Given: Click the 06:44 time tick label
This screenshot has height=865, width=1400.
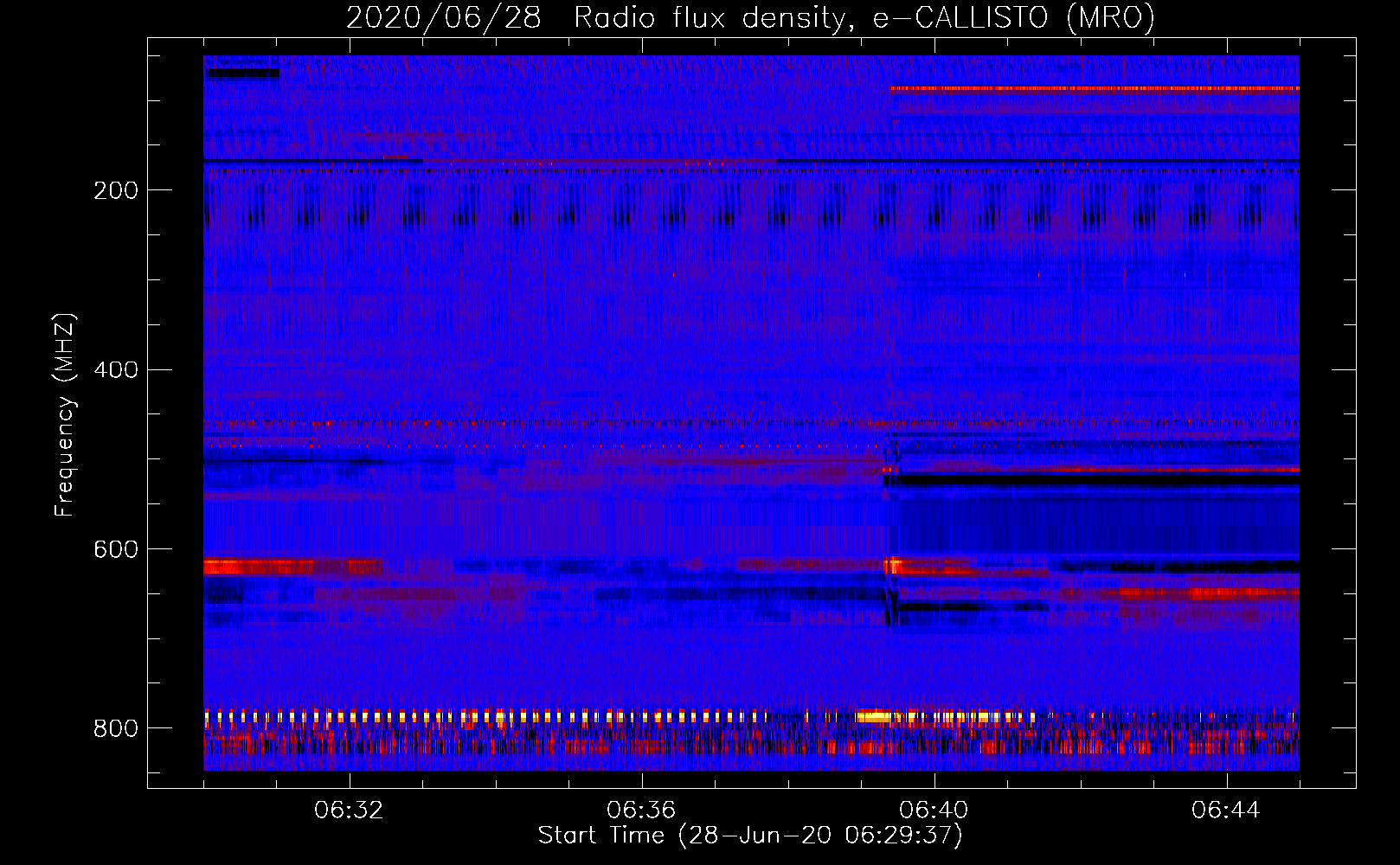Looking at the screenshot, I should click(x=1226, y=811).
